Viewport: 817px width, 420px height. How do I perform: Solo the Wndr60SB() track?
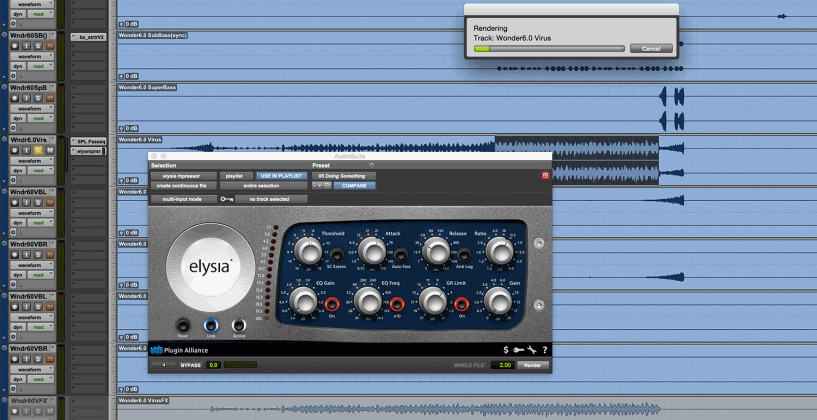point(38,46)
